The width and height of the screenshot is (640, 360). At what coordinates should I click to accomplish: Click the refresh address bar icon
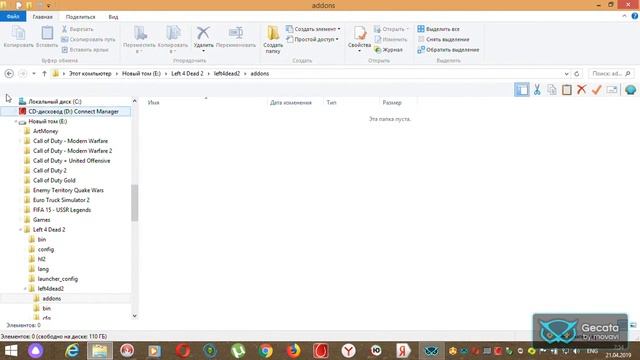[577, 73]
